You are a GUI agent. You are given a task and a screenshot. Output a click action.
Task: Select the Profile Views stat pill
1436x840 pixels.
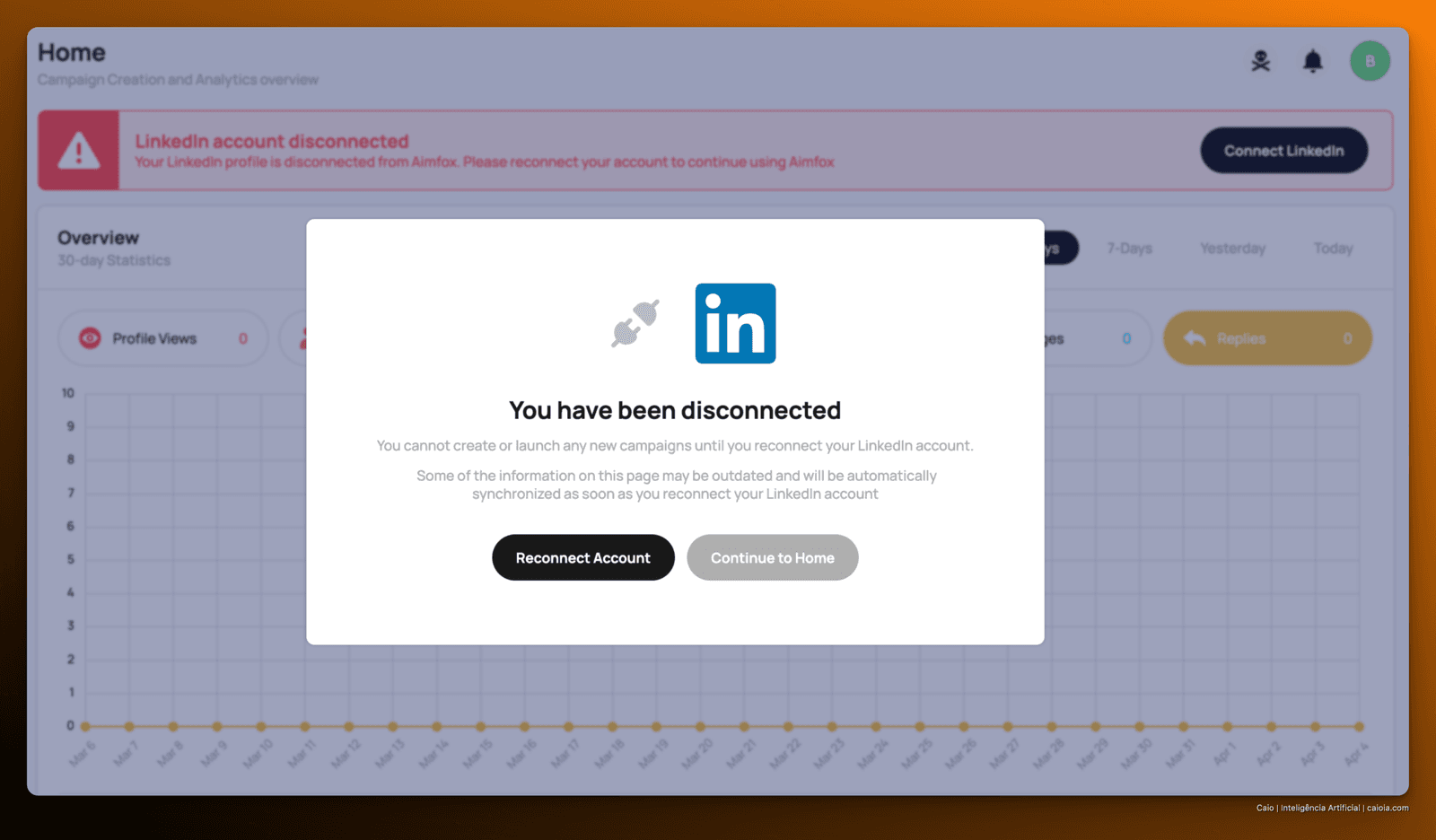(x=163, y=338)
